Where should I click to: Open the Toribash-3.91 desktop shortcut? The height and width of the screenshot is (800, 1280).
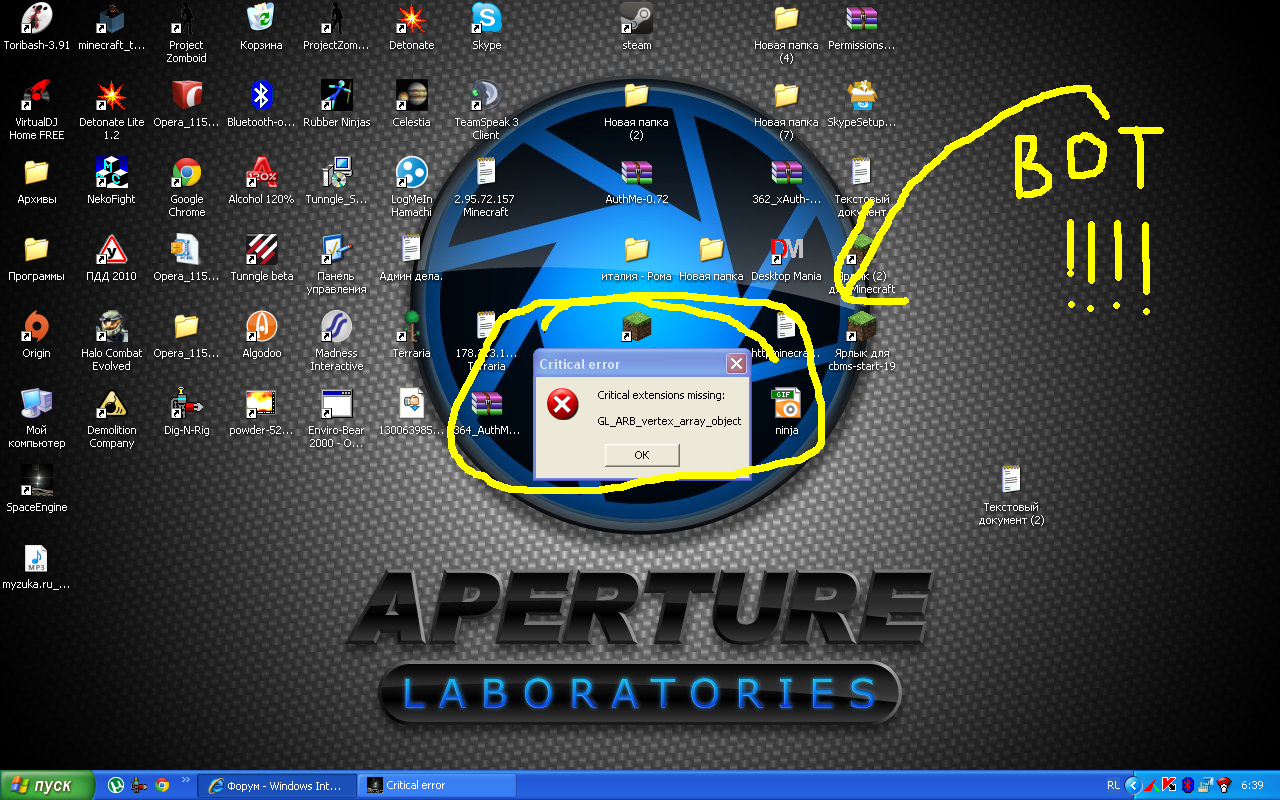click(37, 27)
